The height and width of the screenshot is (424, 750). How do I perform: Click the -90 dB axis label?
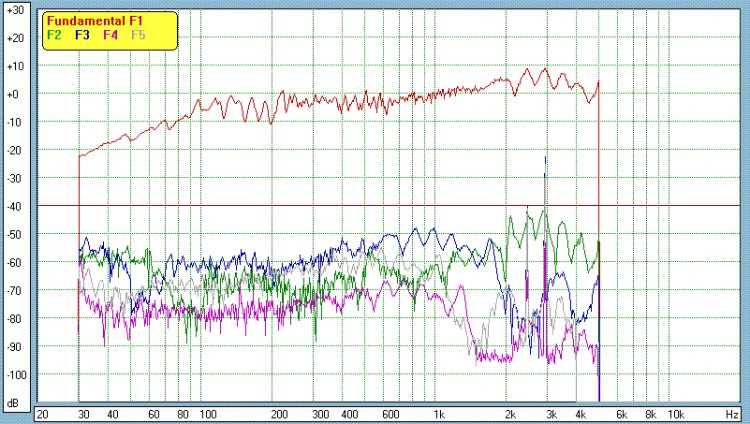pos(15,346)
